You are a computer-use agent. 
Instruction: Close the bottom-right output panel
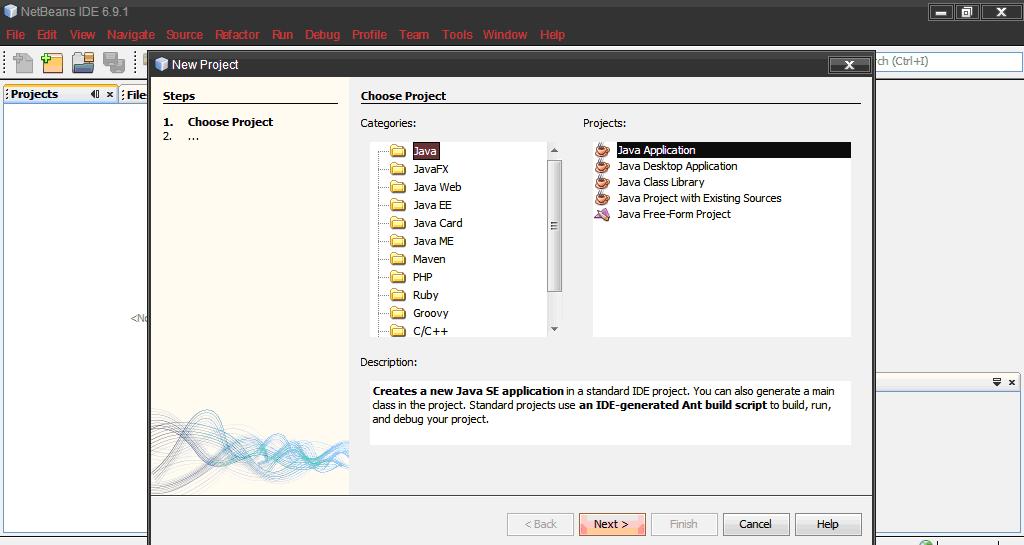pos(1012,382)
